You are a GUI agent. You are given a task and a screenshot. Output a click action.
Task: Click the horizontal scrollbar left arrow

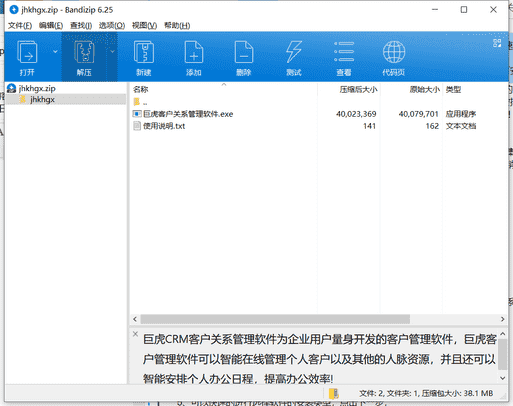135,319
